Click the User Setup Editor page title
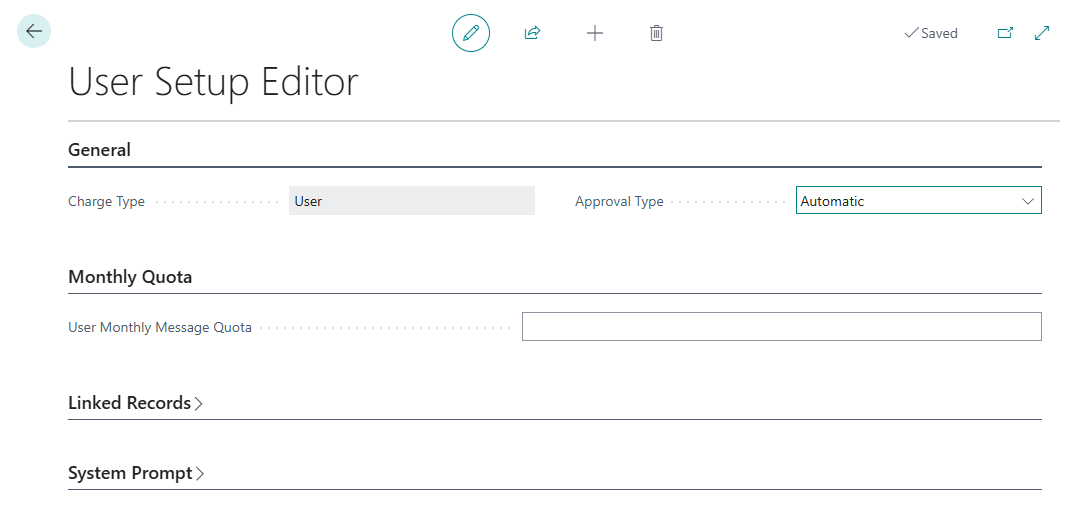Image resolution: width=1072 pixels, height=512 pixels. 213,83
